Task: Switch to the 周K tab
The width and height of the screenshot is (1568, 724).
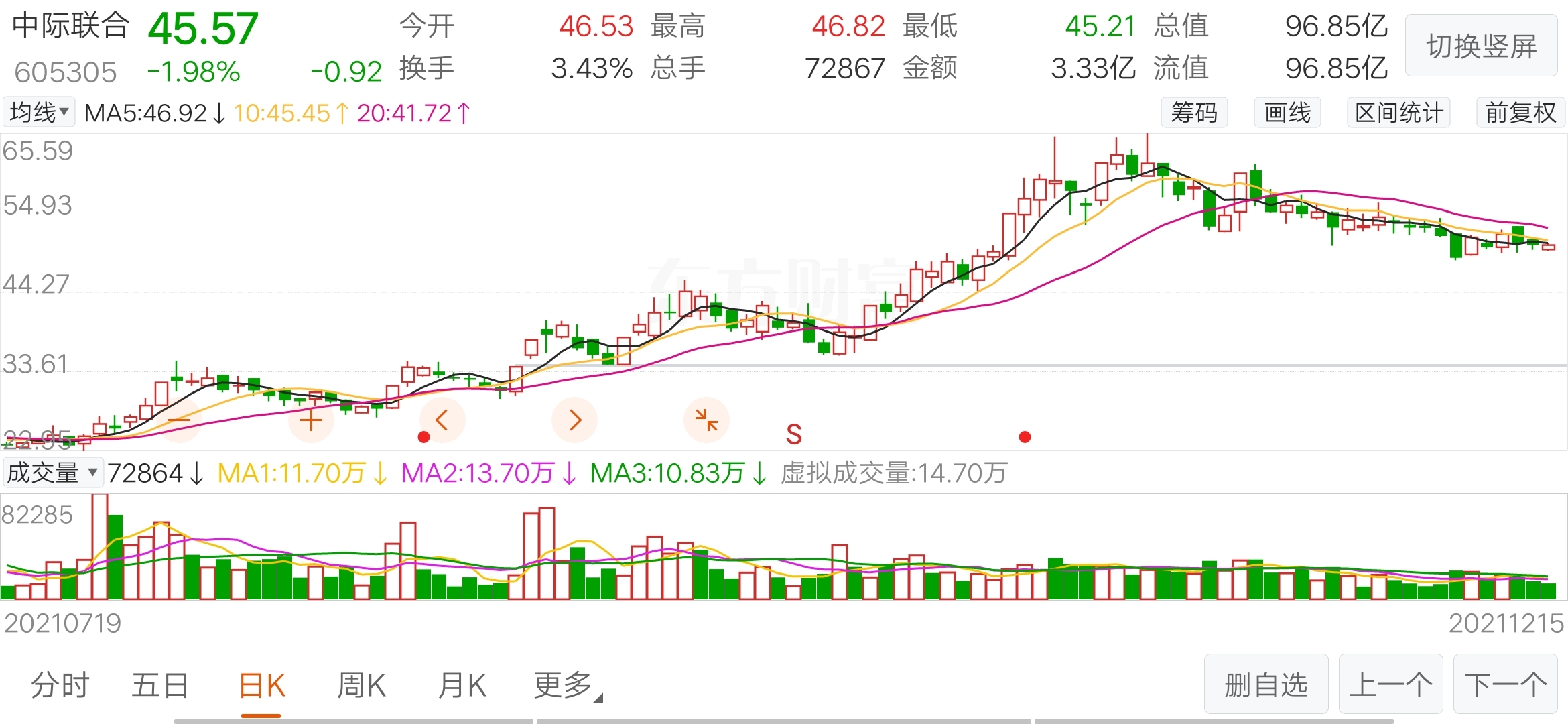Action: [361, 685]
